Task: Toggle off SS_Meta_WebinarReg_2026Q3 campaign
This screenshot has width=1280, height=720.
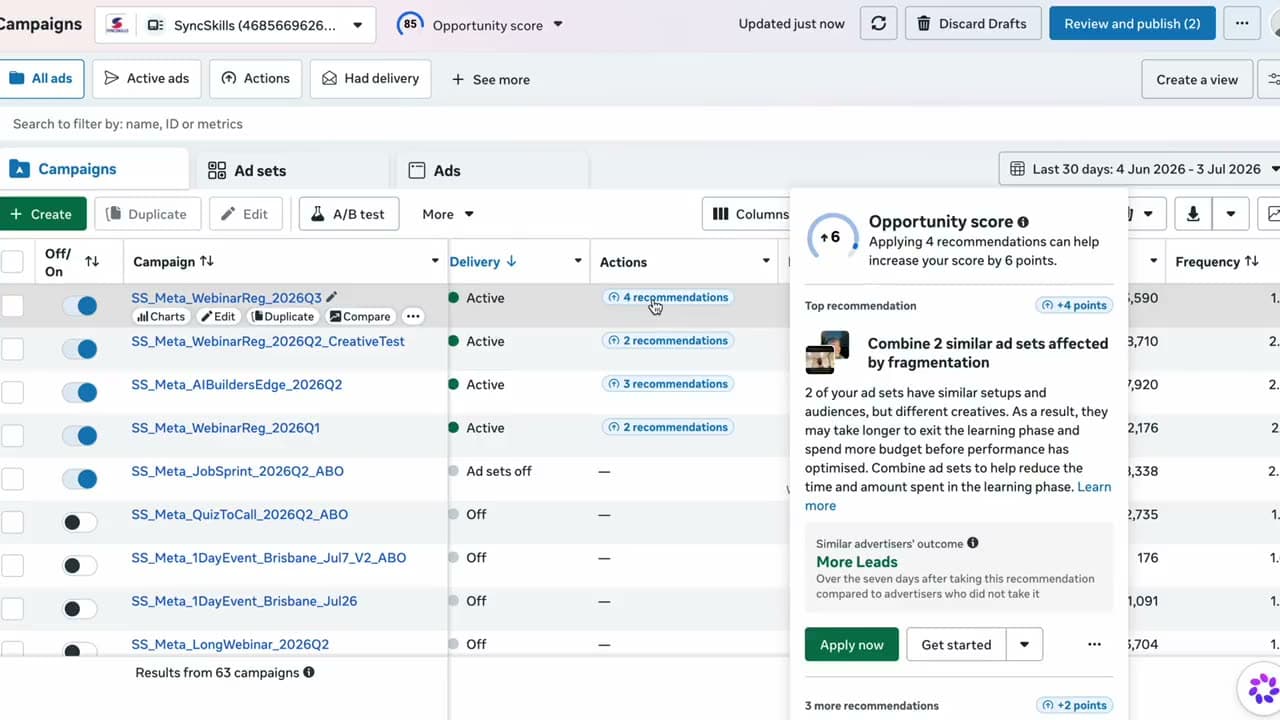Action: 79,306
